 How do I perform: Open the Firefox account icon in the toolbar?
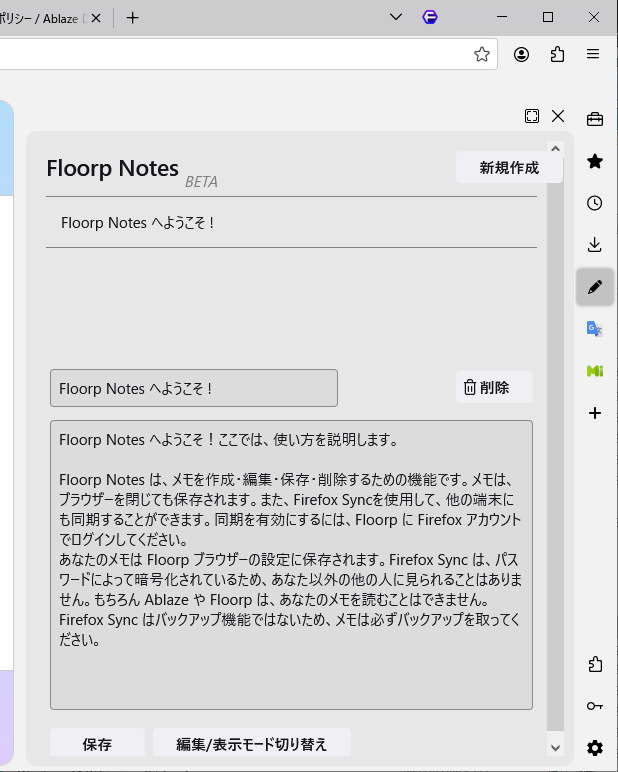tap(521, 54)
